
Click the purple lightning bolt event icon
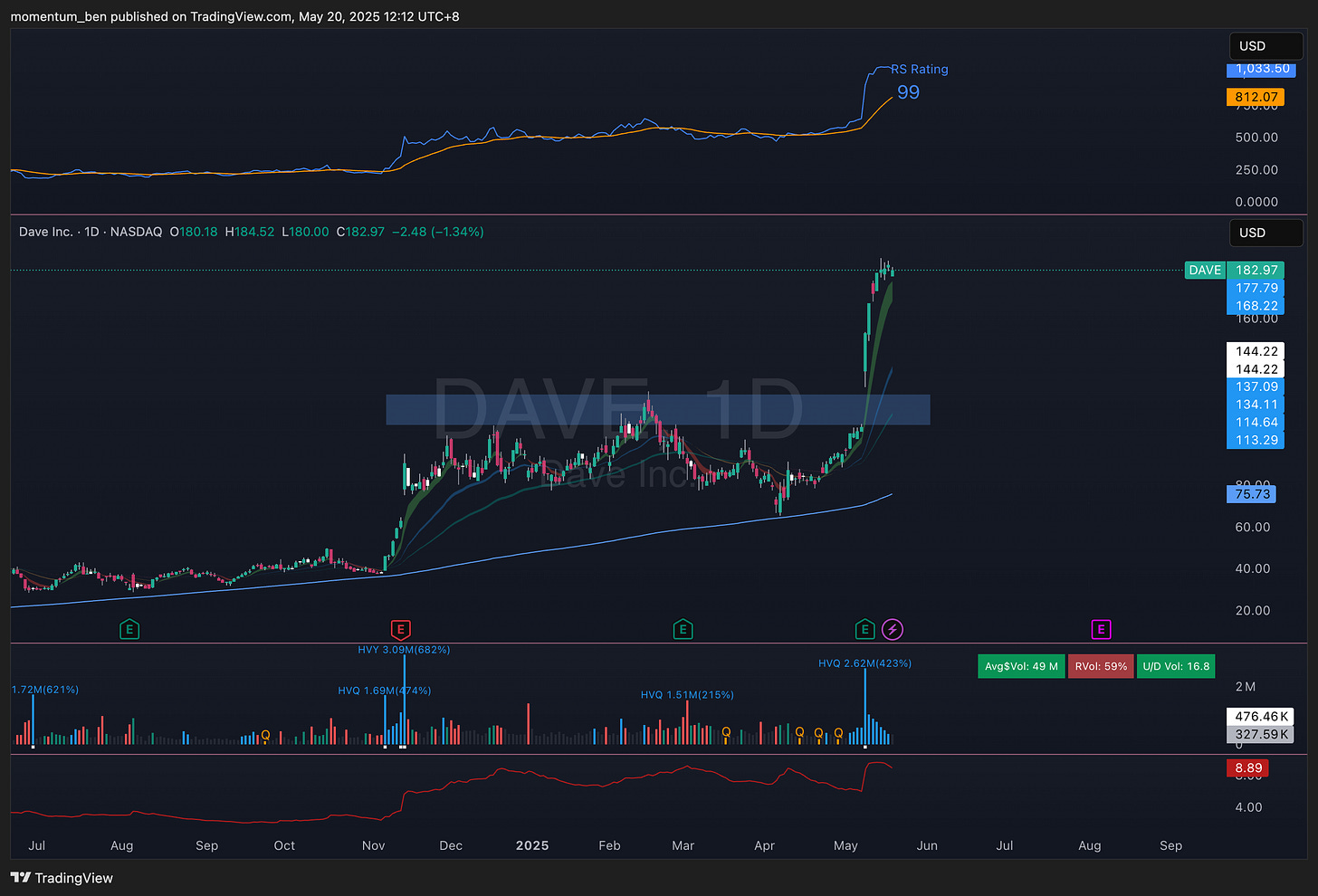coord(893,629)
